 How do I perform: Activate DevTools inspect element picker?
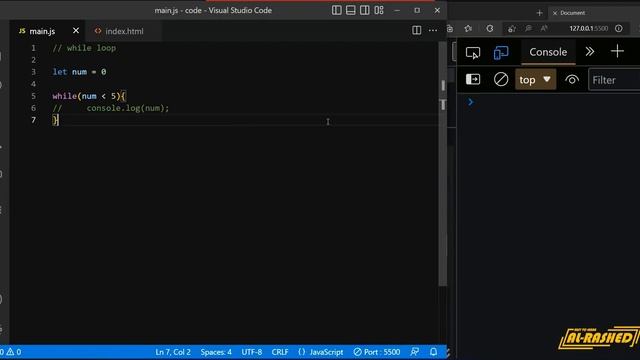point(473,53)
